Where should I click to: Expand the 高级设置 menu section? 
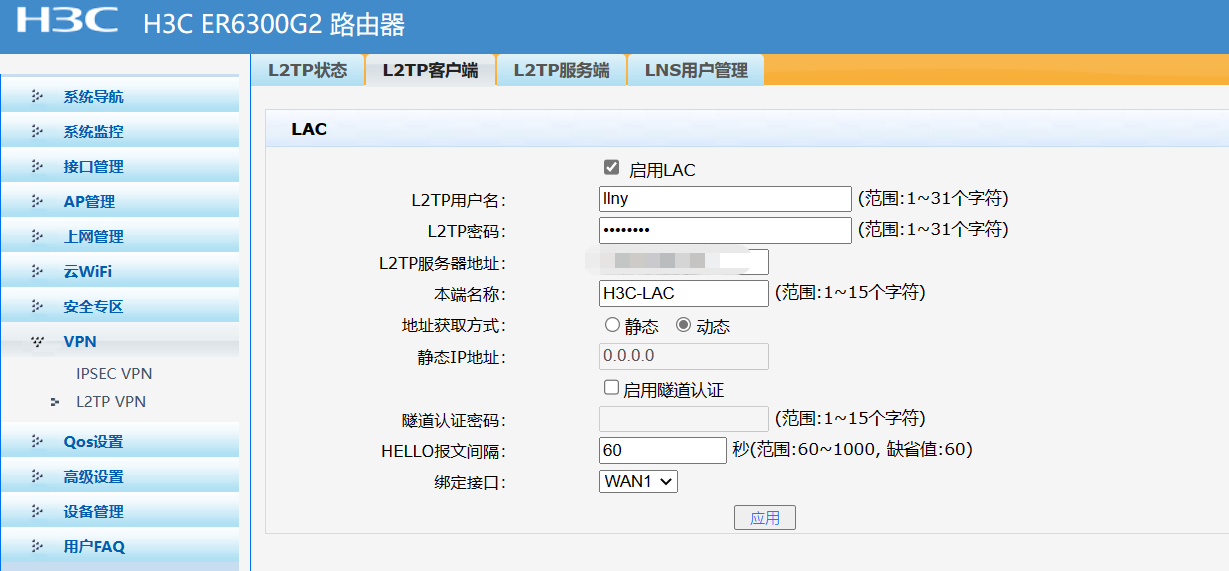pyautogui.click(x=120, y=477)
